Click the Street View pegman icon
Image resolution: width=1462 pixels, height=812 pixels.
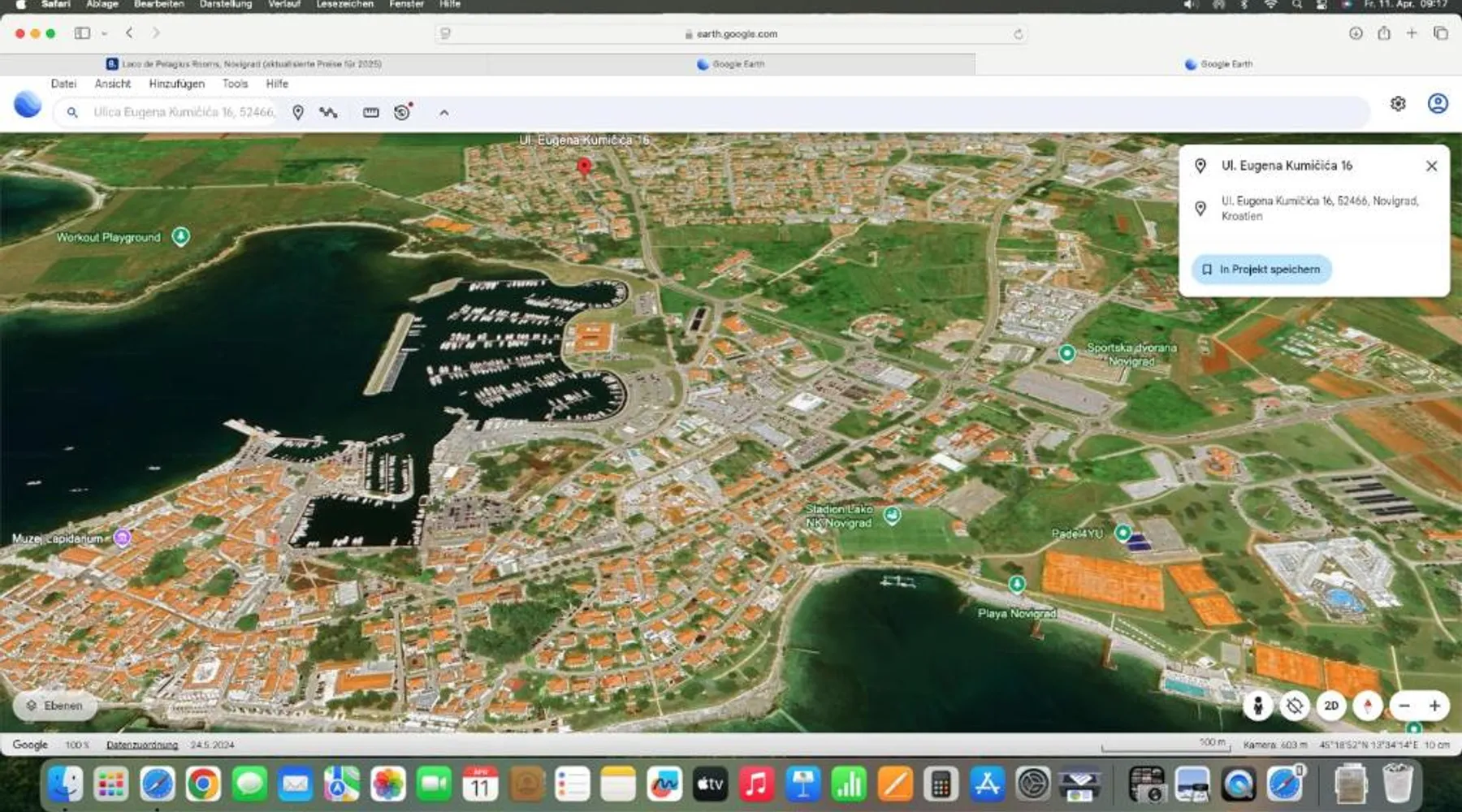click(1257, 706)
